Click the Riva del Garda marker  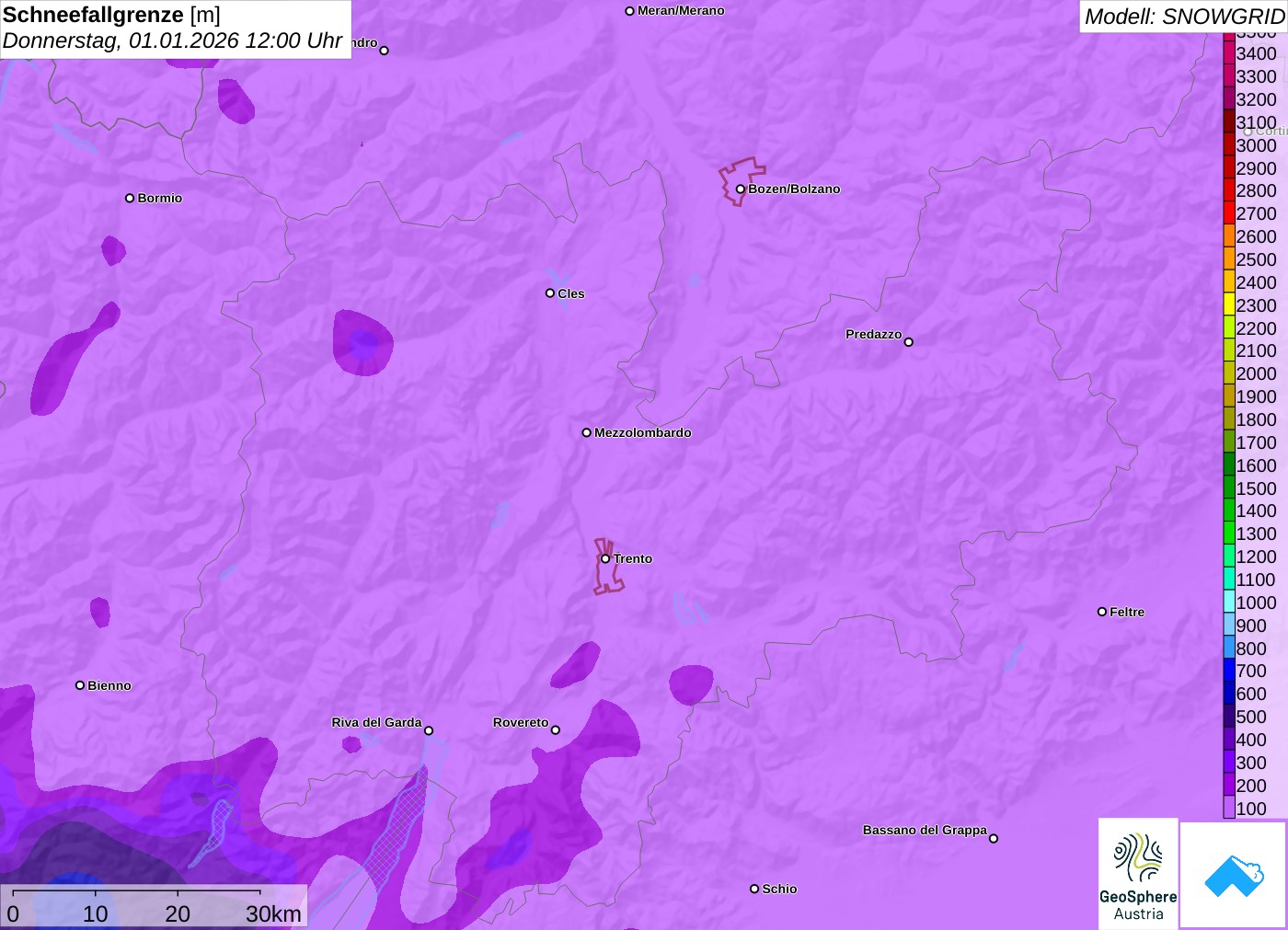tap(429, 730)
